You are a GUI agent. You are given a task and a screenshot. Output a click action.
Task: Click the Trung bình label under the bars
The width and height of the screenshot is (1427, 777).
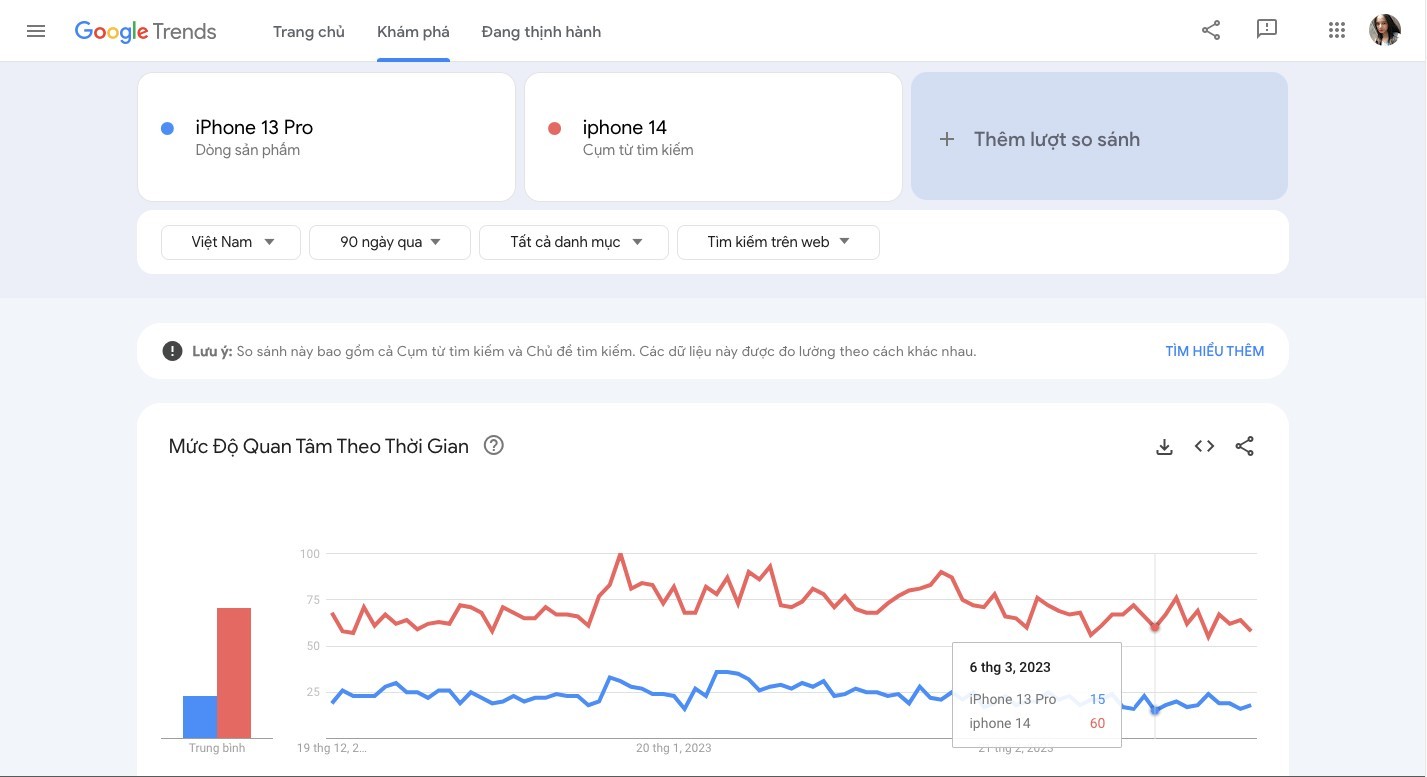click(217, 748)
